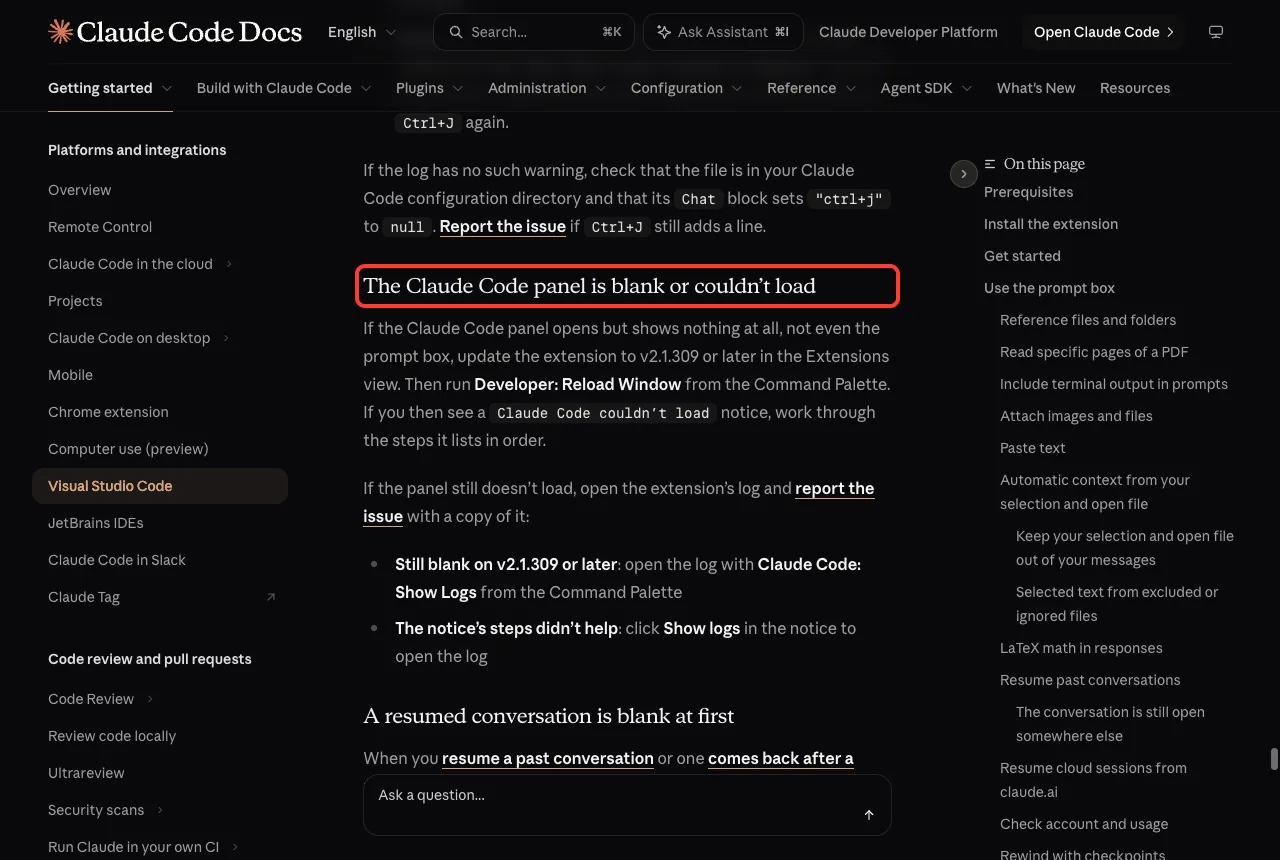Click the Ask Assistant sparkle icon
This screenshot has width=1280, height=860.
[x=664, y=32]
